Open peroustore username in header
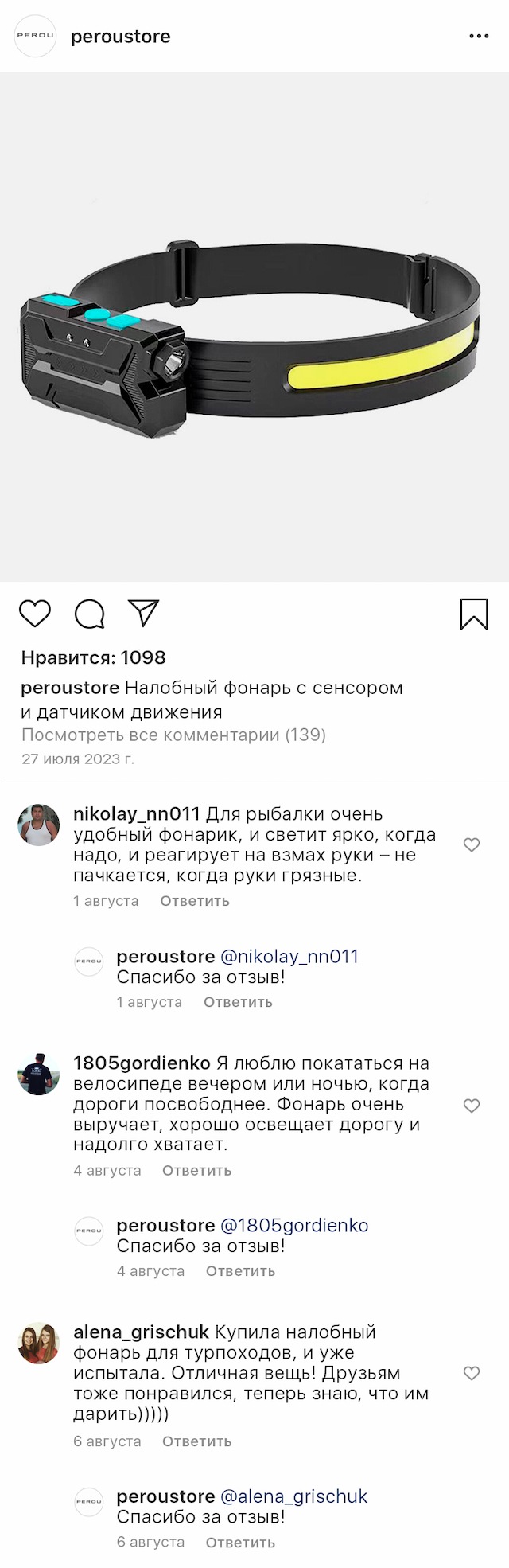Viewport: 509px width, 1568px height. 121,37
